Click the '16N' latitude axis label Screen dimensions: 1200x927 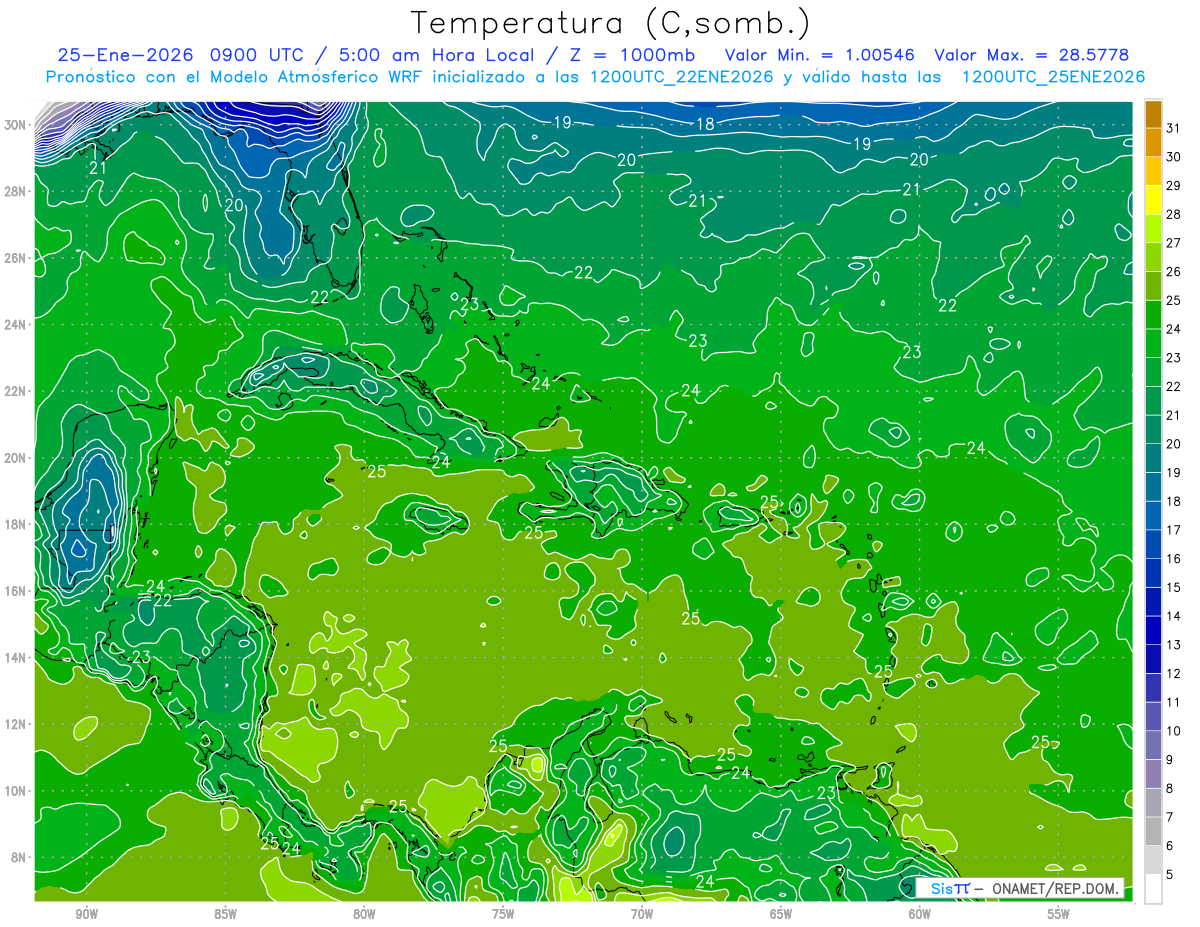click(x=16, y=591)
